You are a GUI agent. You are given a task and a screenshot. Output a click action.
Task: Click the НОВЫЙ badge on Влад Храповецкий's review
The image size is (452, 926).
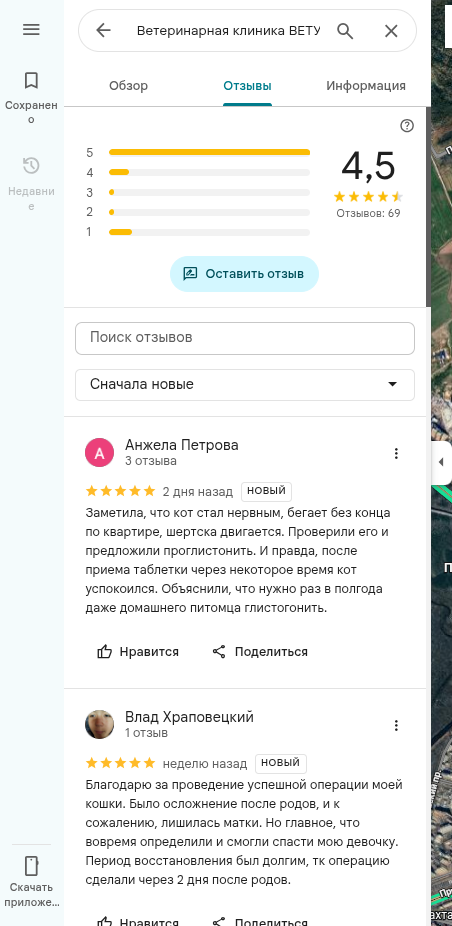pyautogui.click(x=281, y=763)
